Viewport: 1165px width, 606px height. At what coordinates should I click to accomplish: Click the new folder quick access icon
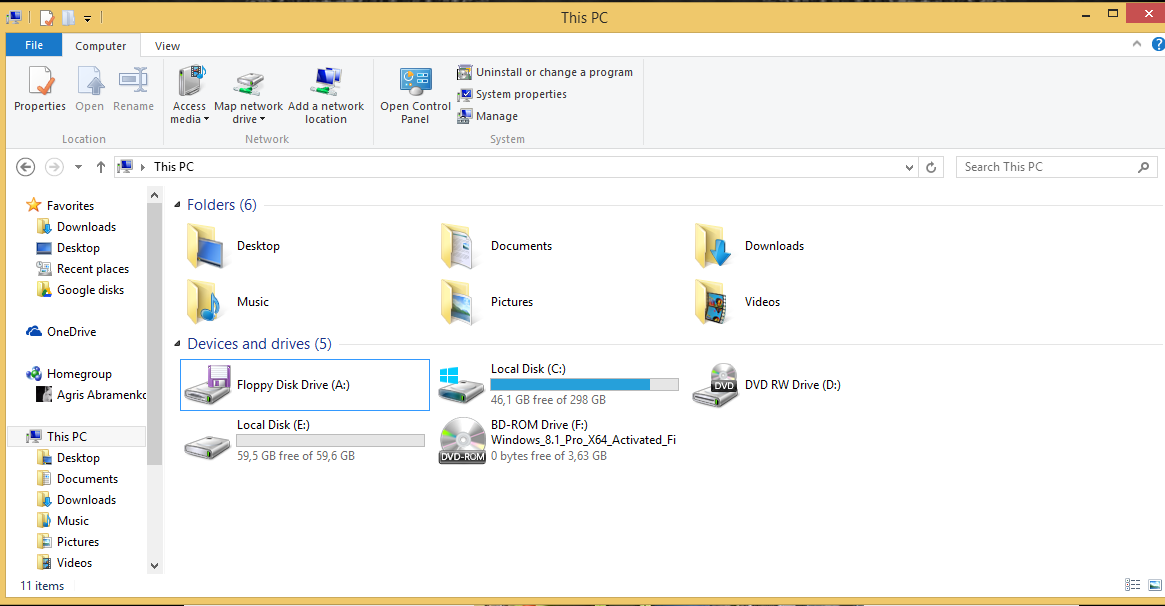tap(68, 17)
